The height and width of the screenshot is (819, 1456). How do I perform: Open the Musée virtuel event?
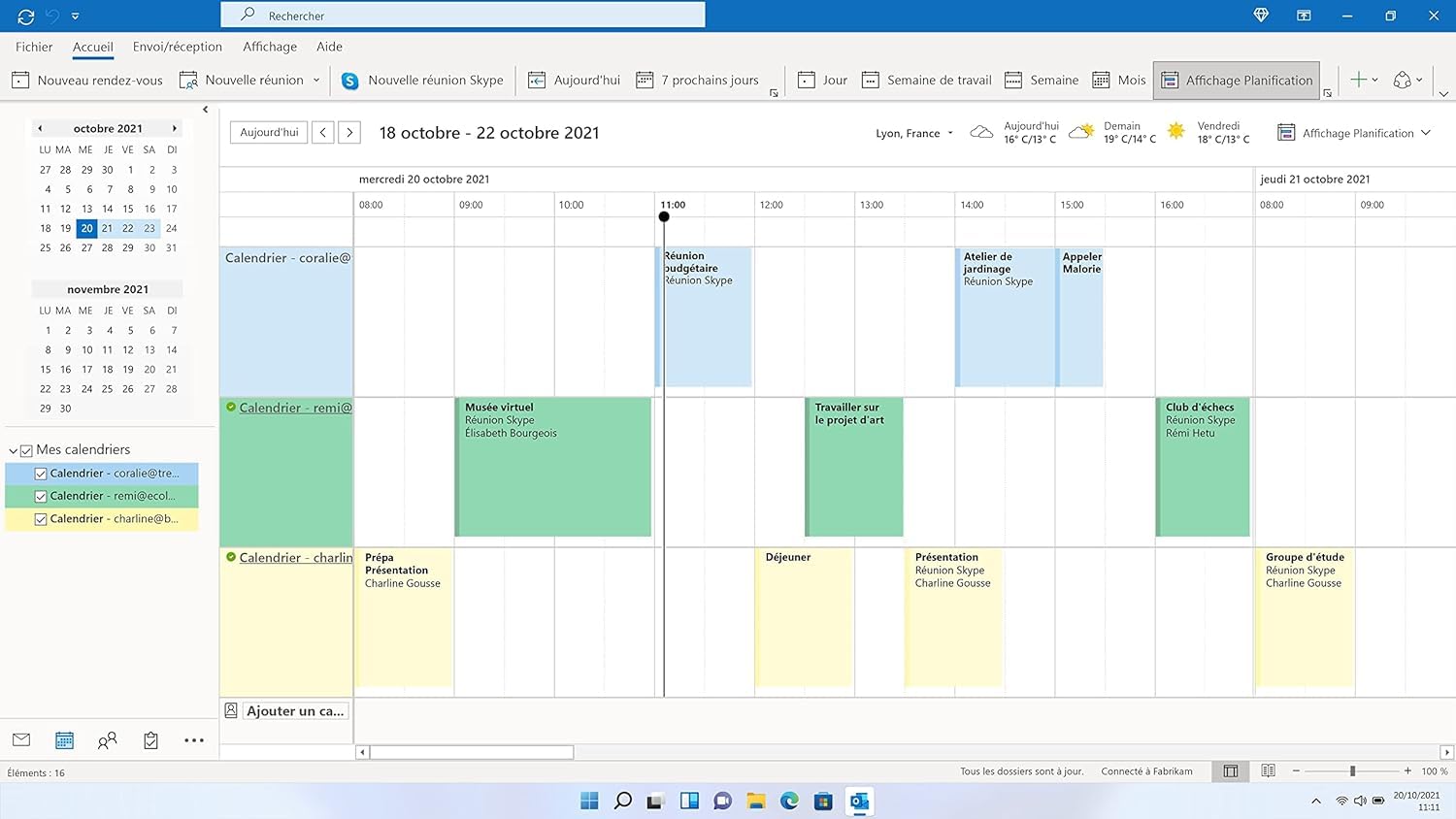click(553, 467)
